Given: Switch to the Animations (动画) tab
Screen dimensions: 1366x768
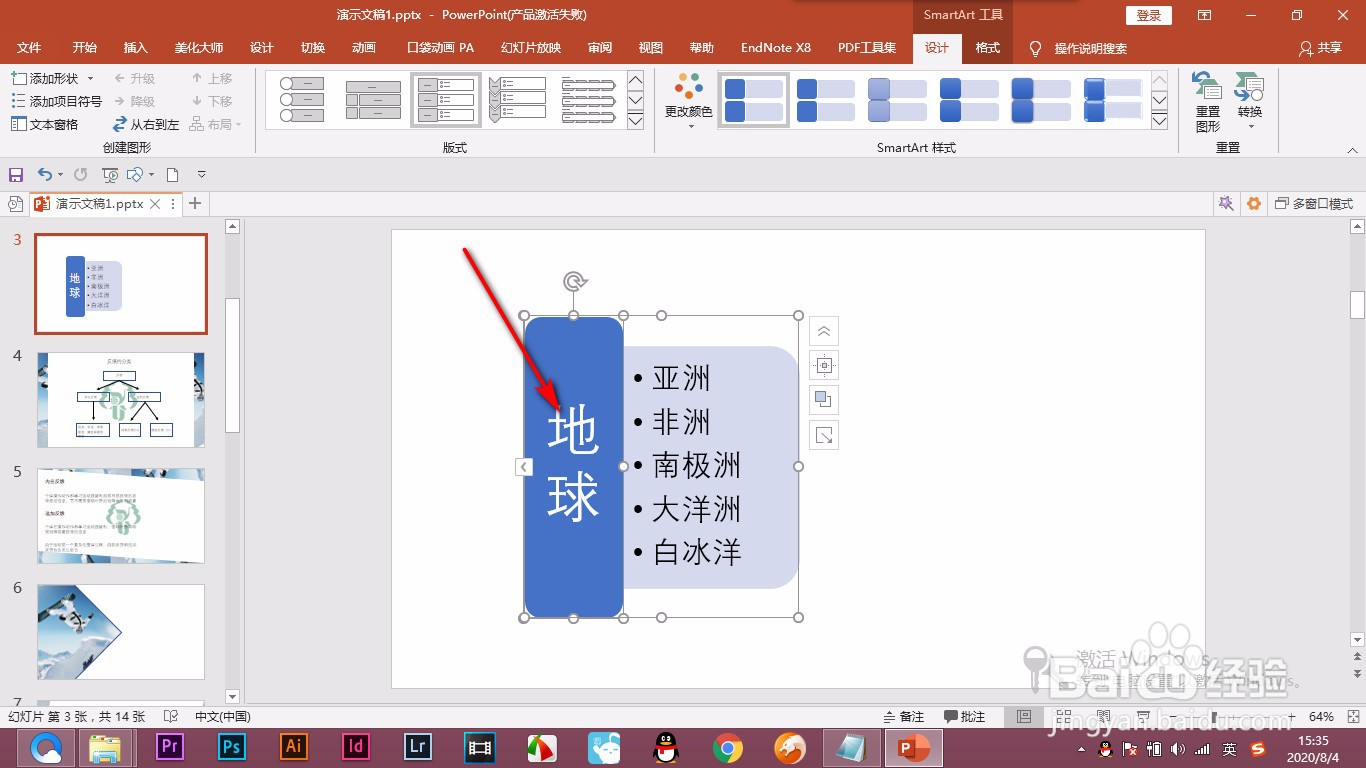Looking at the screenshot, I should [x=364, y=48].
